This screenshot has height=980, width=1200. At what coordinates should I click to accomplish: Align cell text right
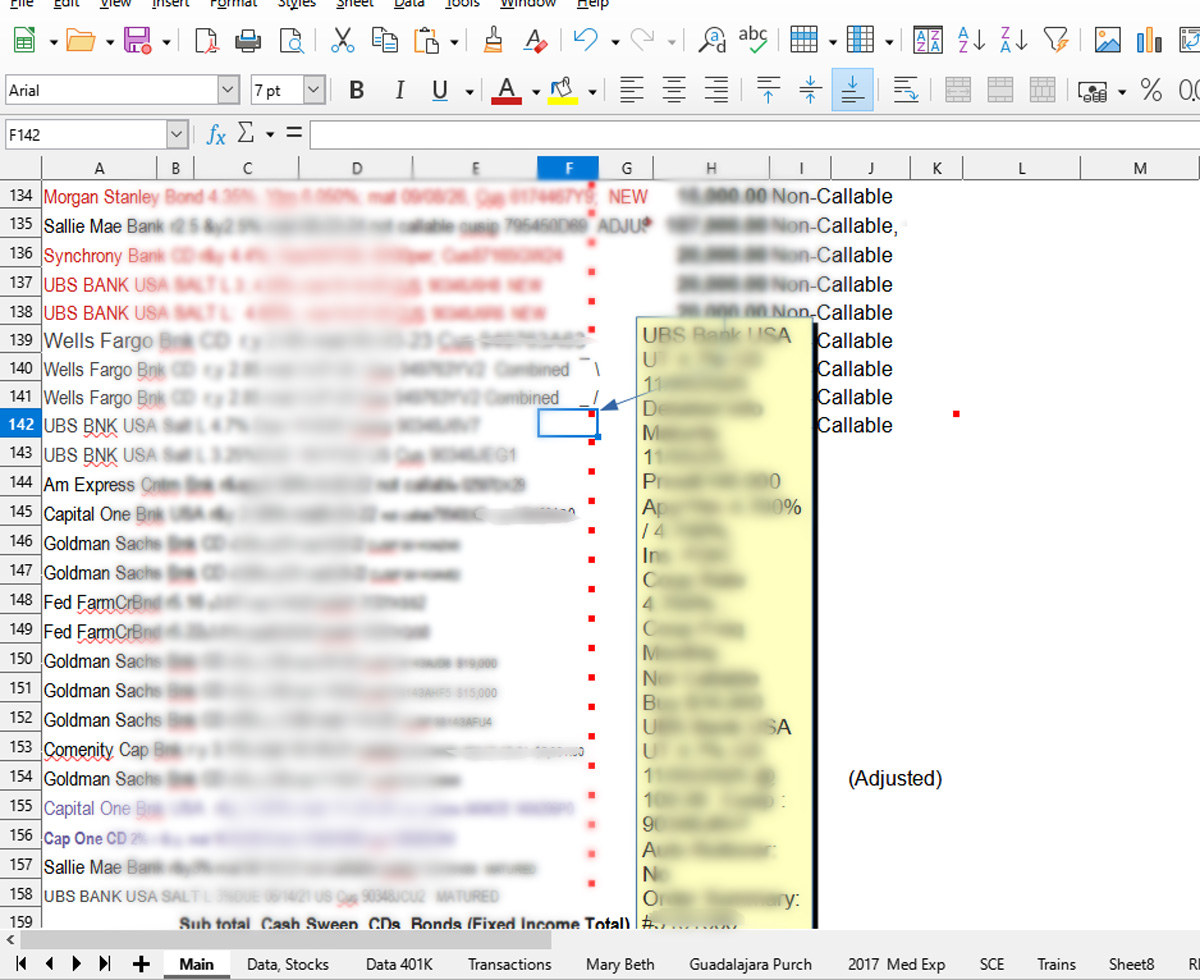click(x=716, y=91)
